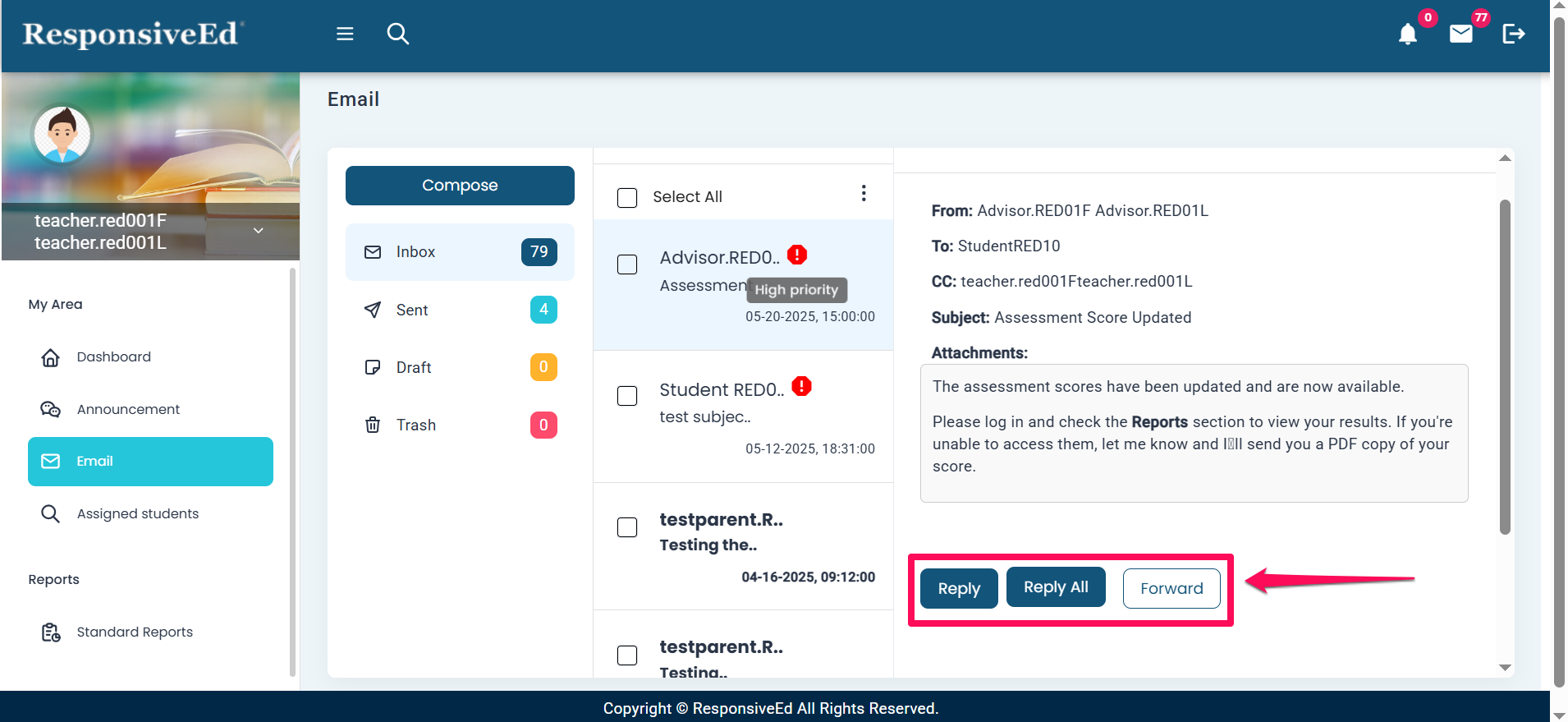
Task: Open the notifications bell icon
Action: [1407, 34]
